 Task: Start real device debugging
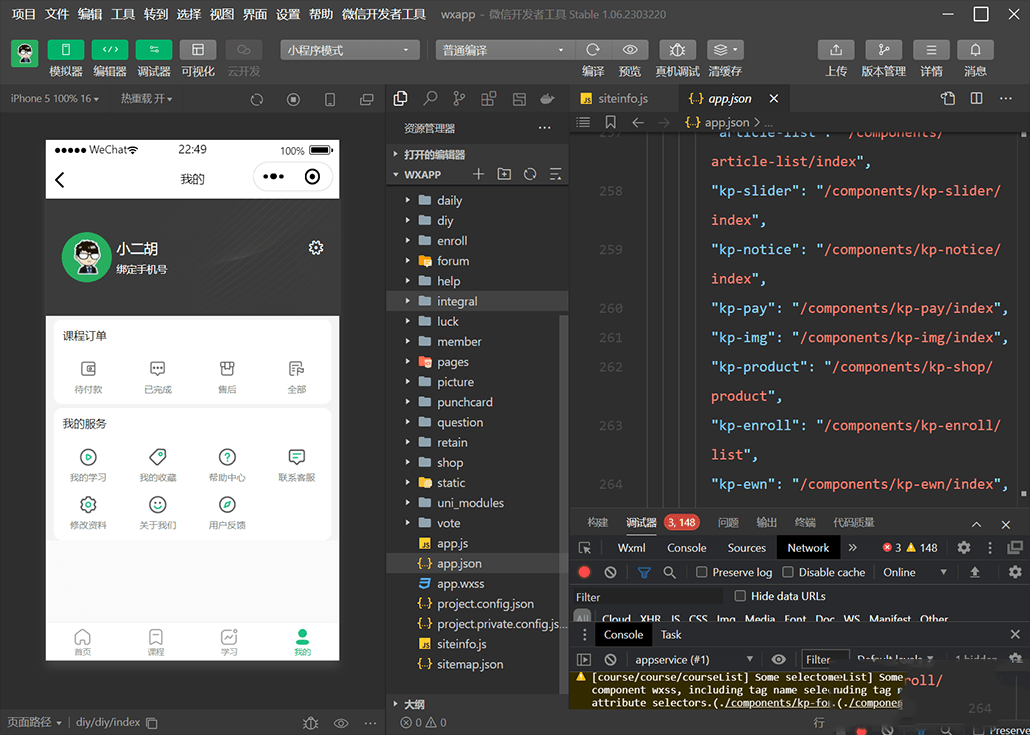[677, 50]
